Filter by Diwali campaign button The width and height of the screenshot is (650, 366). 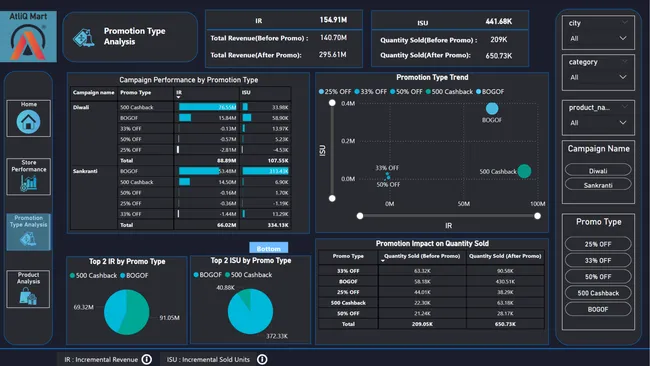tap(598, 170)
